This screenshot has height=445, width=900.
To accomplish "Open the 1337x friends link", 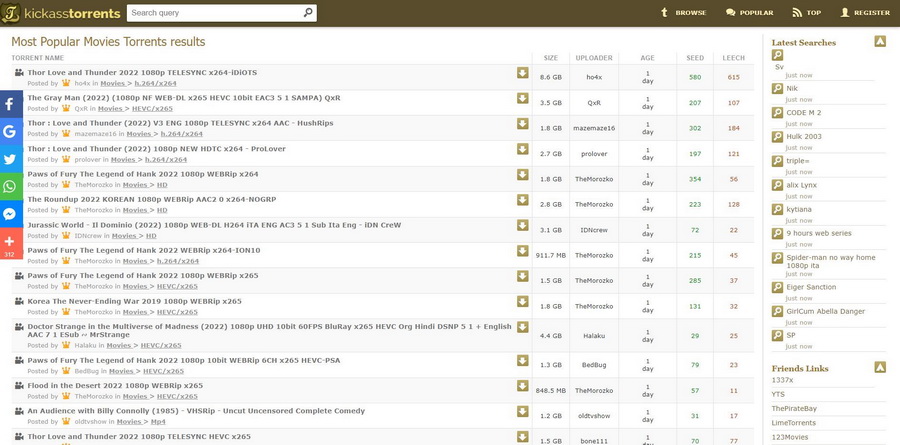I will 782,380.
